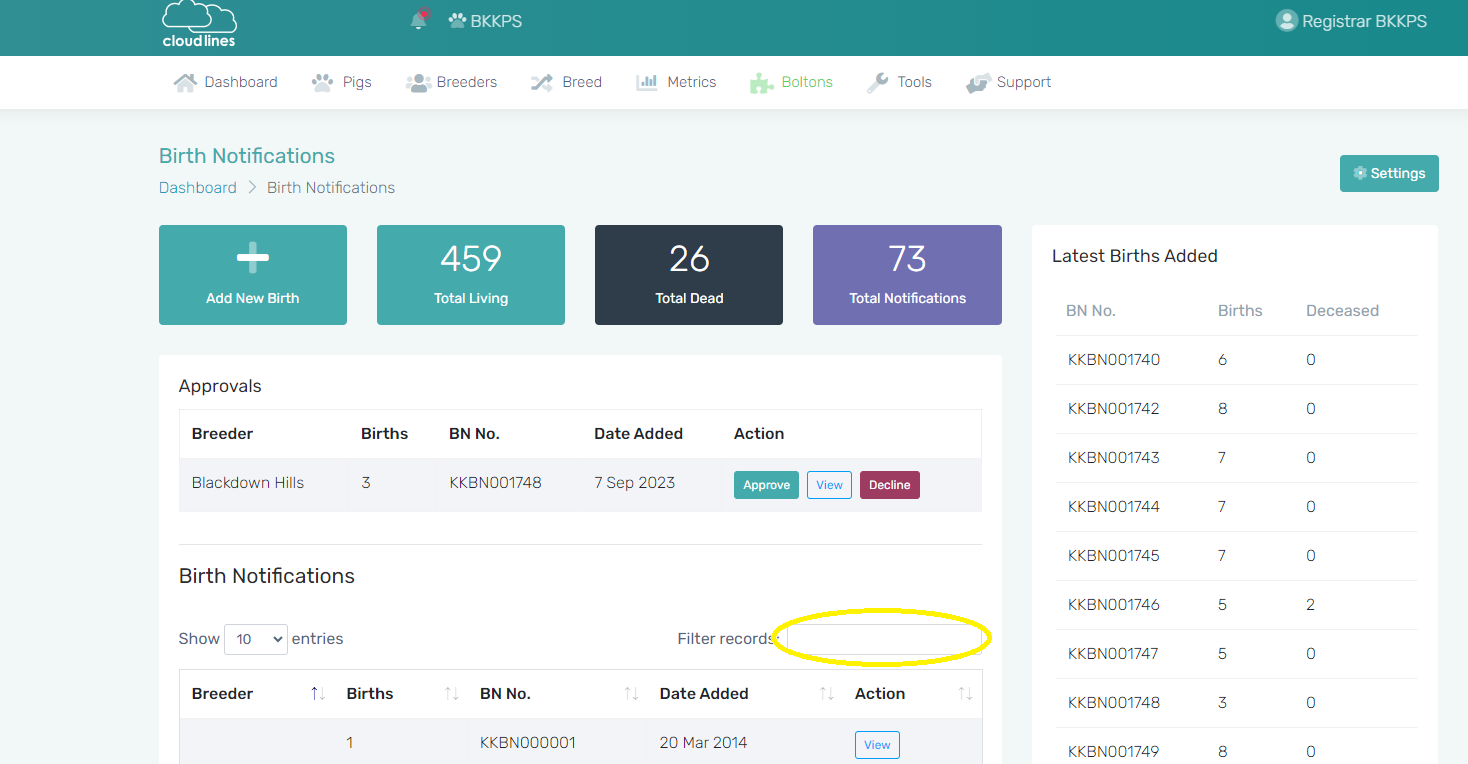Screen dimensions: 1468x764
Task: Click the 20 Mar 2014 date cell
Action: point(704,743)
